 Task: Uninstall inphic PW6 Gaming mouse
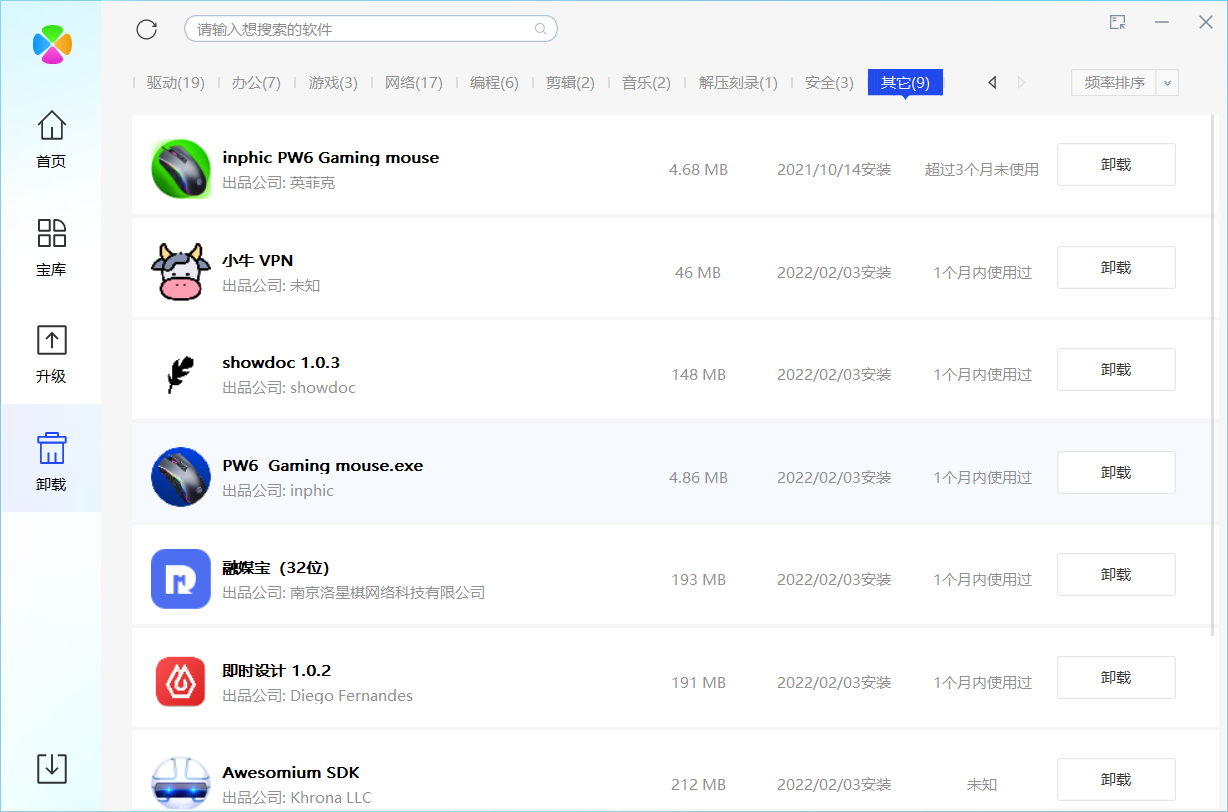[1116, 165]
